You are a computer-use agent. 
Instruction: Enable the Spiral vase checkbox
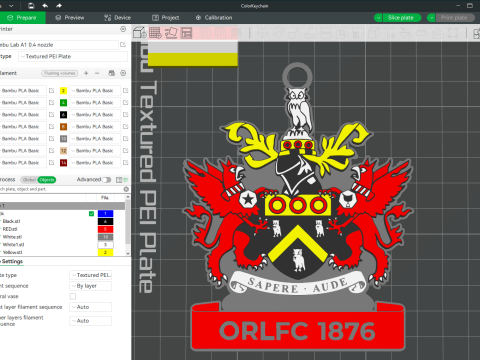pyautogui.click(x=73, y=296)
